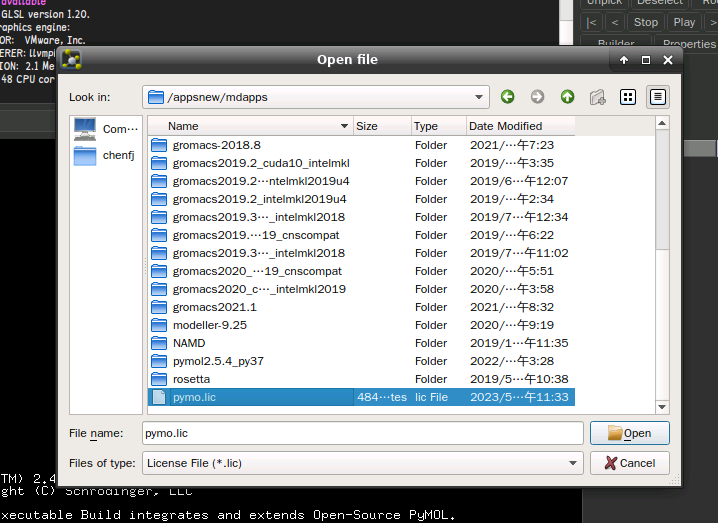Select the gromacs2021.1 folder icon

159,307
